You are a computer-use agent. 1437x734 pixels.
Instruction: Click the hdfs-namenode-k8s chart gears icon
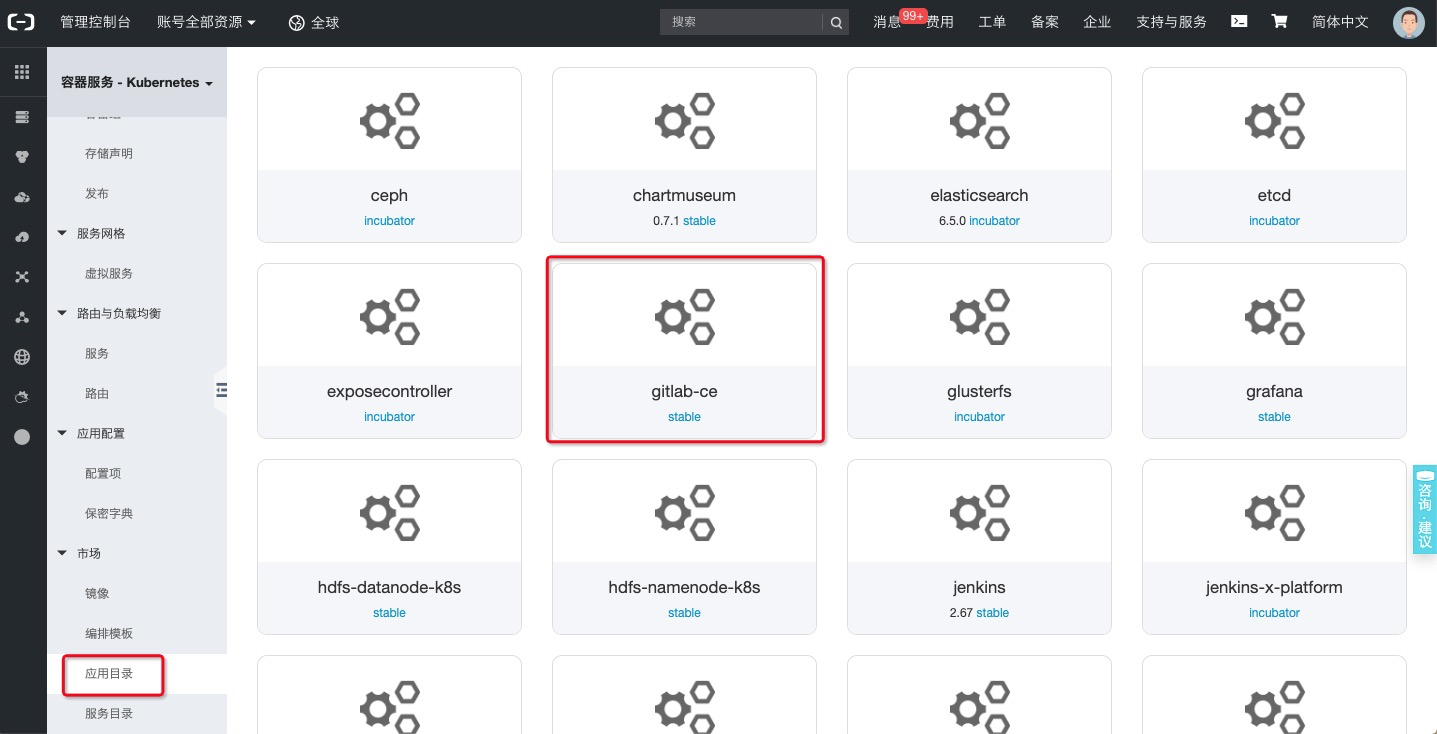coord(684,513)
